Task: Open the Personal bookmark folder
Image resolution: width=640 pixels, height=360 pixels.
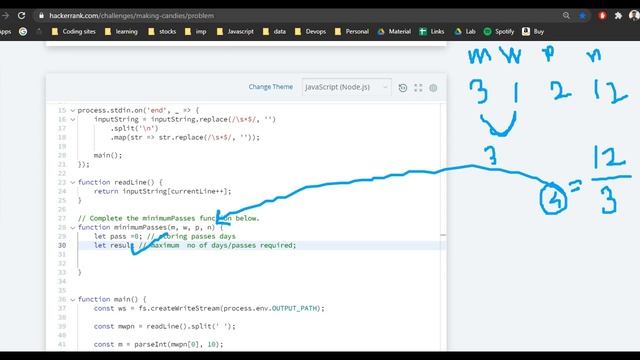Action: 351,31
